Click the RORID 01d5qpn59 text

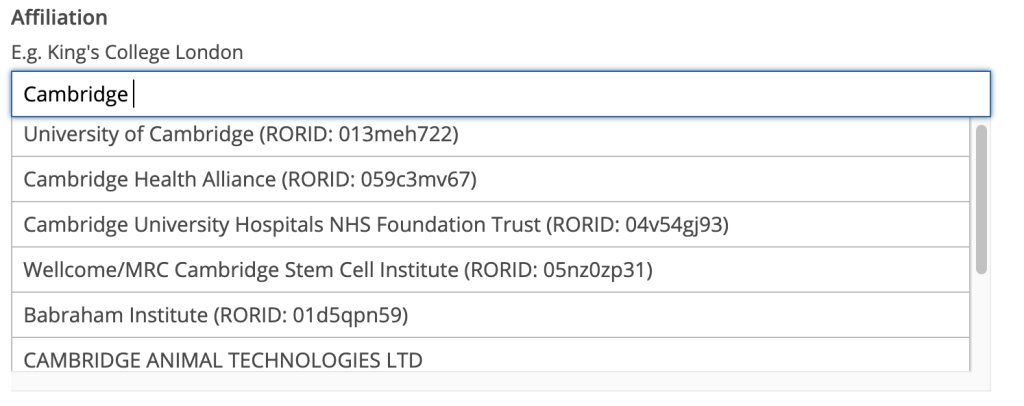(x=311, y=315)
